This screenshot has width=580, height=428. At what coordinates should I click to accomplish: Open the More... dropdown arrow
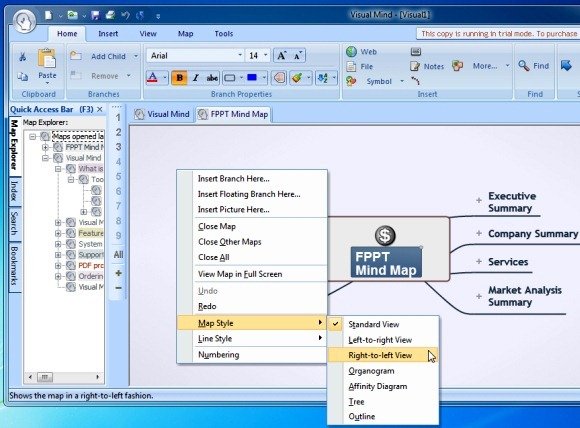(508, 65)
